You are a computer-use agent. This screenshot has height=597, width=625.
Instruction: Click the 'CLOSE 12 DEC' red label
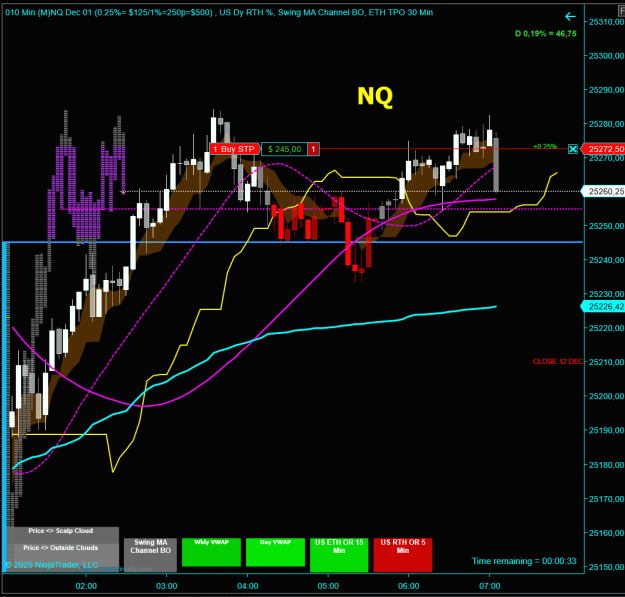click(x=558, y=361)
